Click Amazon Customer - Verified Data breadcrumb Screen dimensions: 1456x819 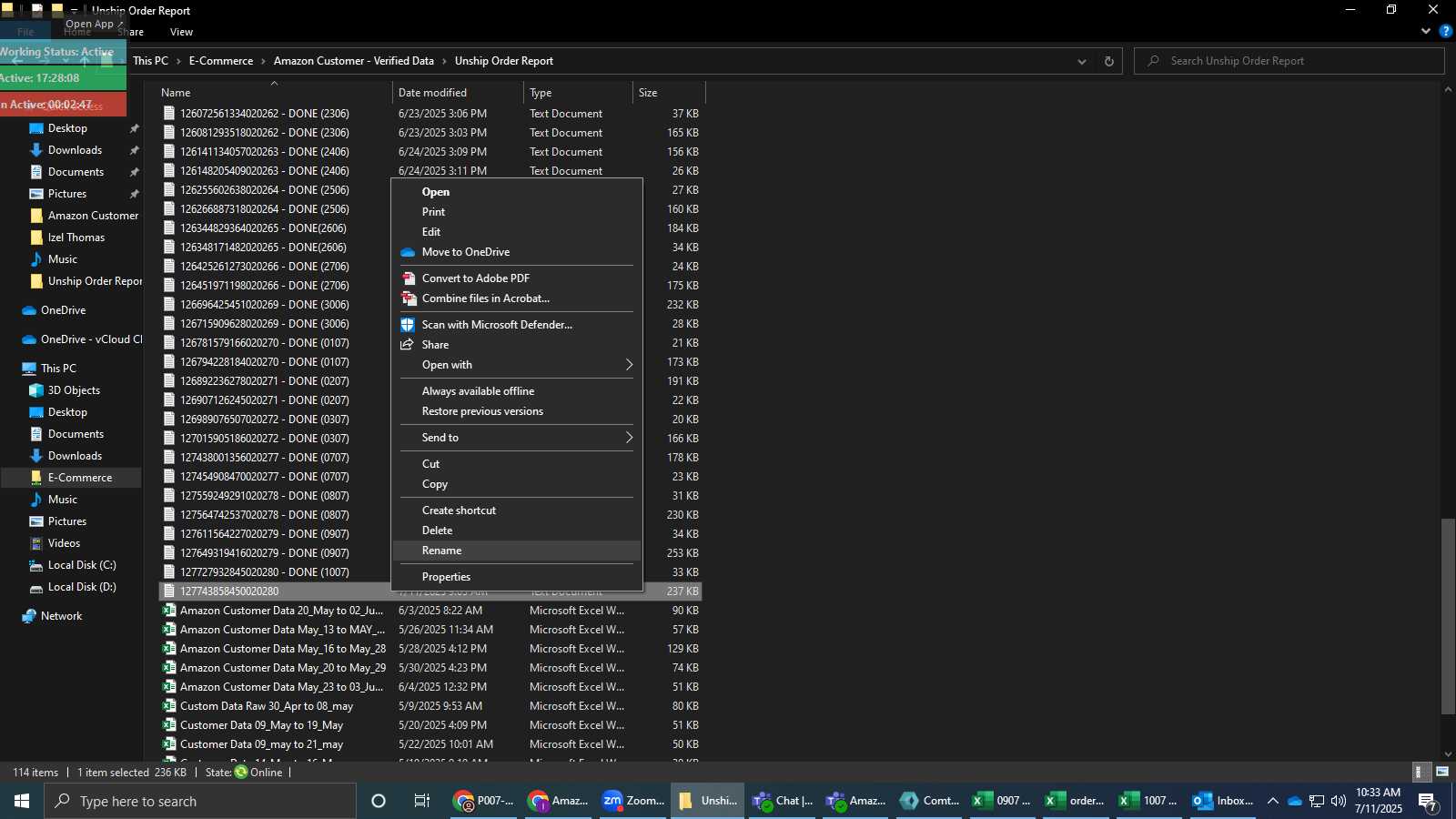click(x=354, y=61)
